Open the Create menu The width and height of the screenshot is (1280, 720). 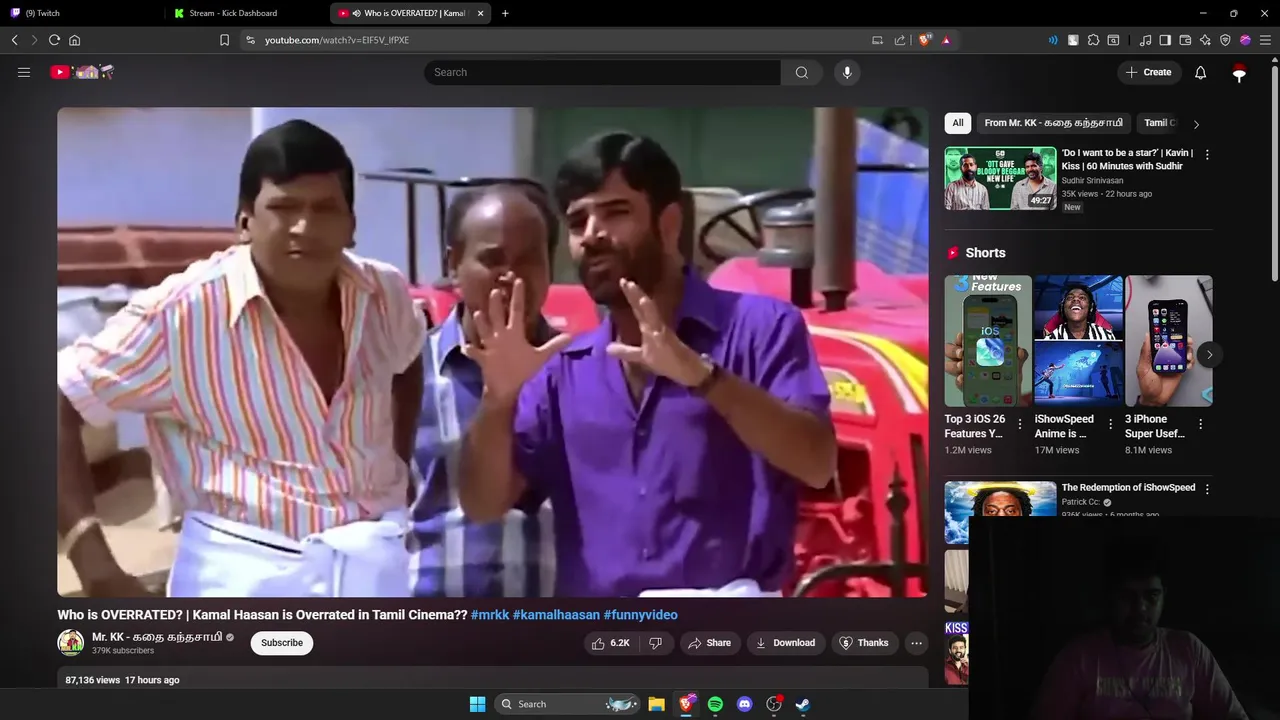(1148, 72)
